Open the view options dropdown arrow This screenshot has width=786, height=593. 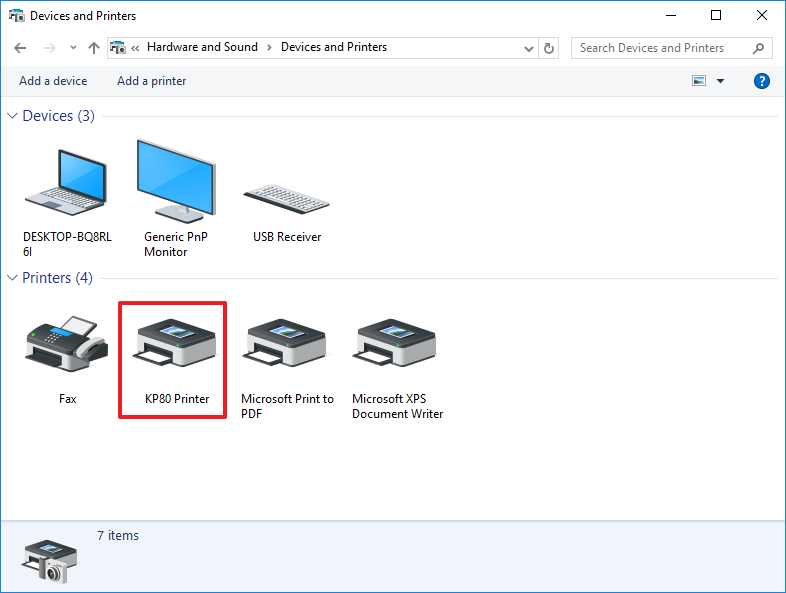(x=720, y=81)
